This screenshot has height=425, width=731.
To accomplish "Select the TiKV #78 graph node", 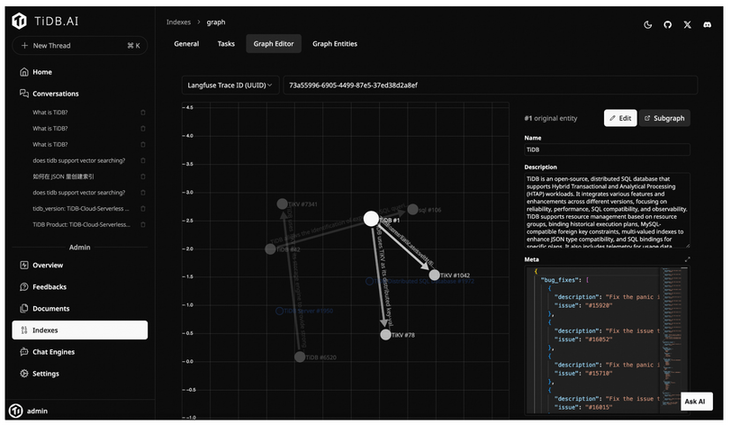I will pyautogui.click(x=385, y=335).
